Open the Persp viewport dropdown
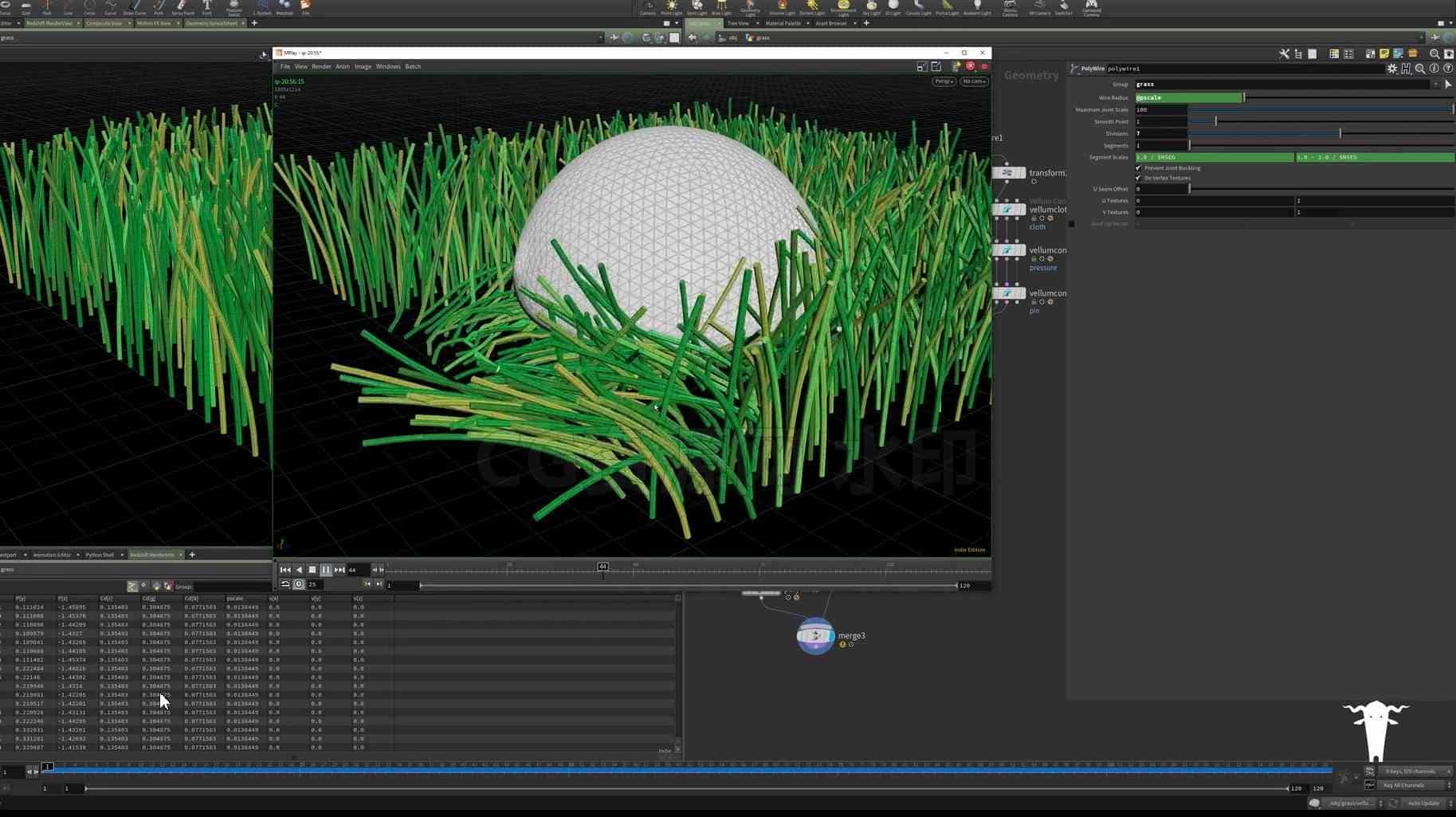Image resolution: width=1456 pixels, height=817 pixels. pyautogui.click(x=944, y=81)
